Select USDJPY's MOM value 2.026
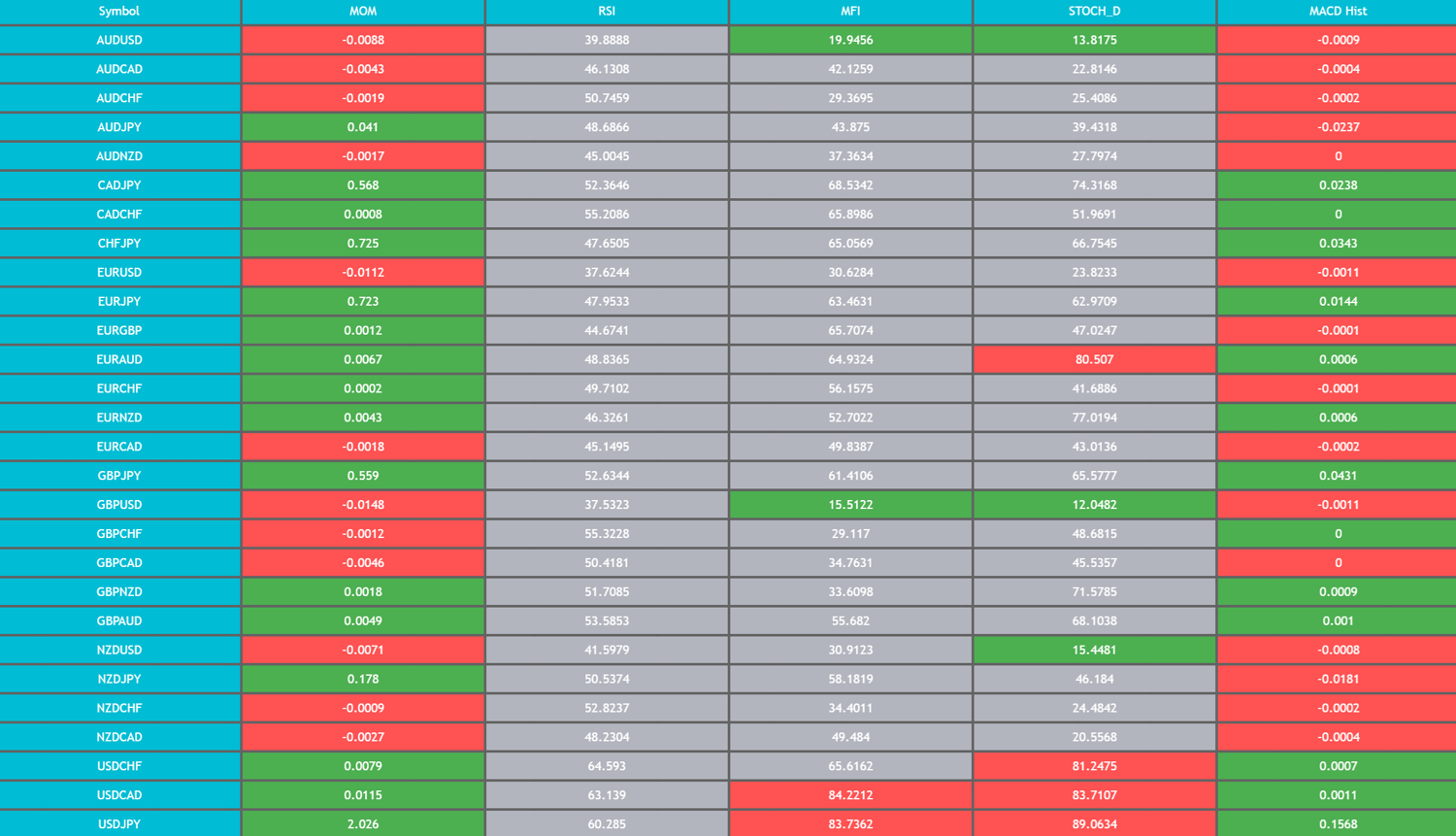 click(x=363, y=824)
